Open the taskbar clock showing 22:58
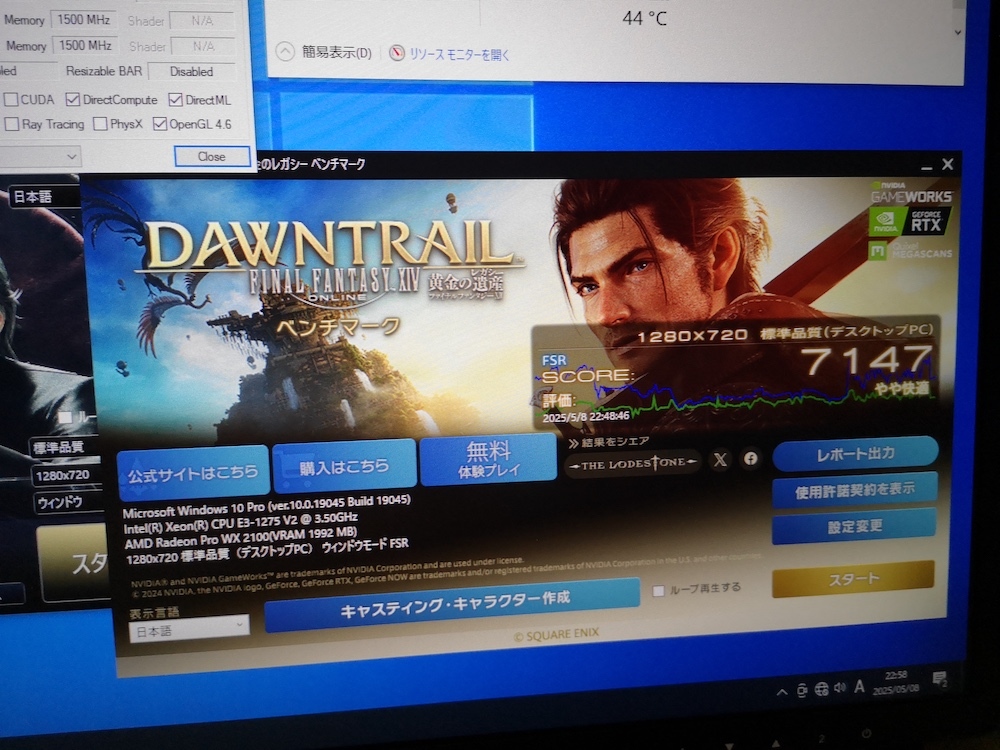The width and height of the screenshot is (1000, 750). coord(895,682)
